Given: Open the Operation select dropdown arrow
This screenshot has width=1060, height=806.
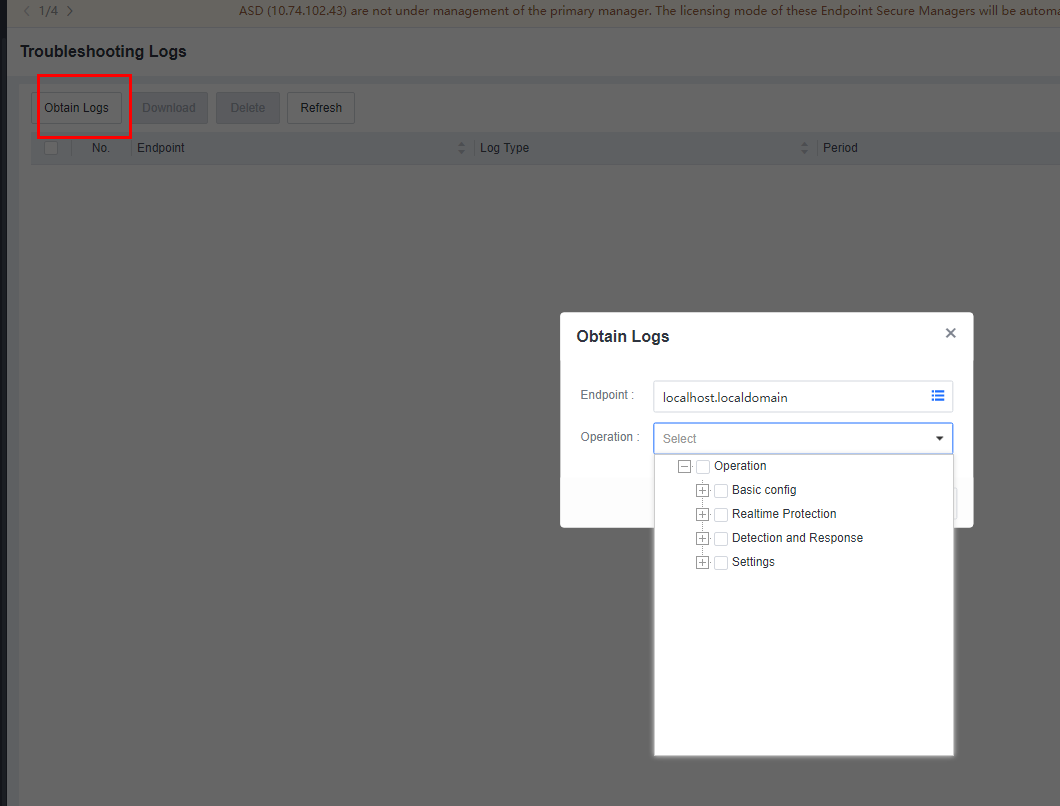Looking at the screenshot, I should (939, 439).
